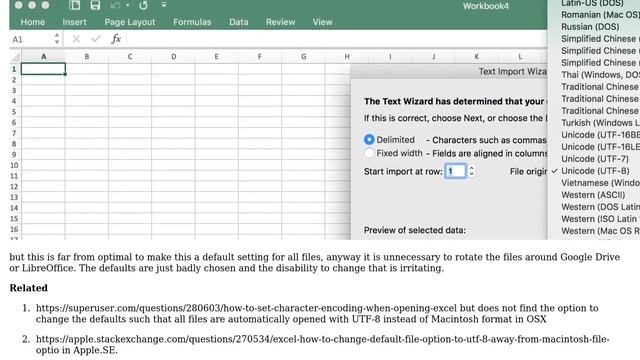The width and height of the screenshot is (640, 360).
Task: Click the Related heading text
Action: click(x=29, y=288)
